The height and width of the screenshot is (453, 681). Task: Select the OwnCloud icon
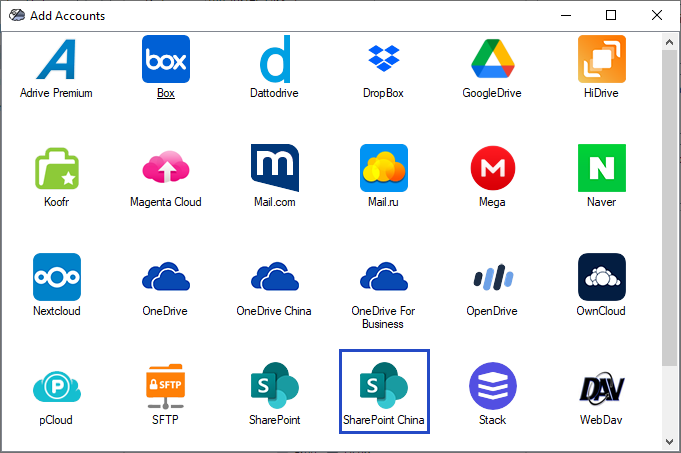pos(602,277)
